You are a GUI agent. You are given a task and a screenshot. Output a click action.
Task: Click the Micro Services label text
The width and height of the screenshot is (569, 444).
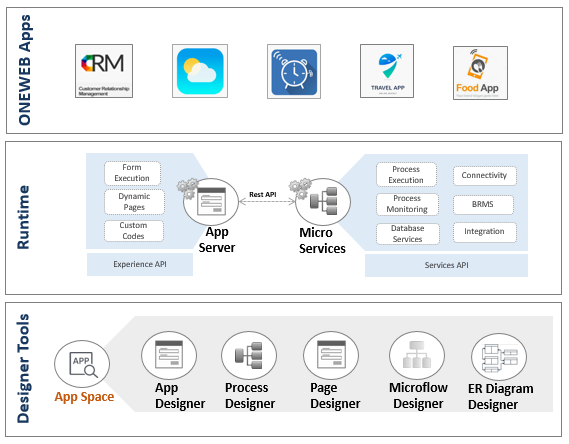click(322, 240)
